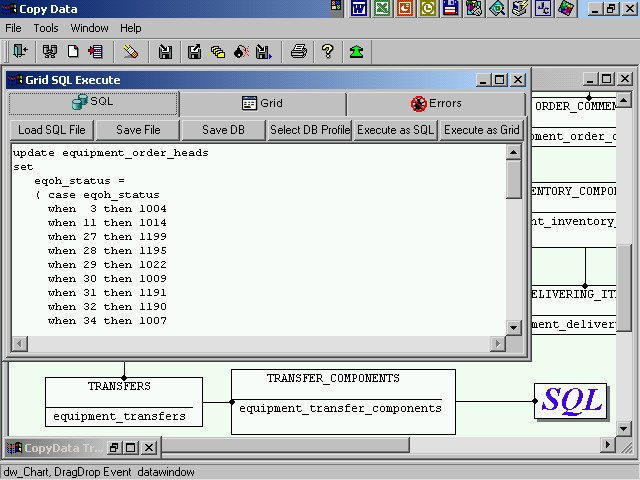Click the Word icon in the Office shortcut bar
640x480 pixels.
pos(359,9)
